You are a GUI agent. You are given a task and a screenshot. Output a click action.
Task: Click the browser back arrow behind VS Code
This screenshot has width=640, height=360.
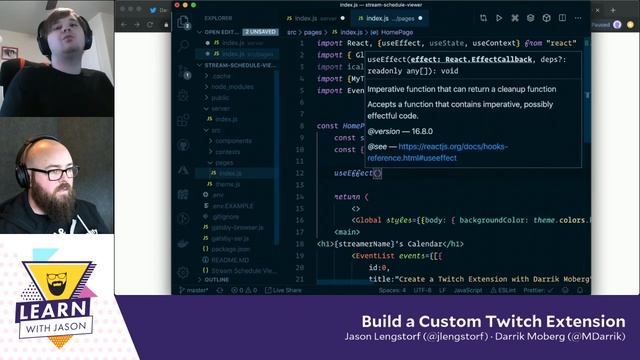pyautogui.click(x=124, y=24)
